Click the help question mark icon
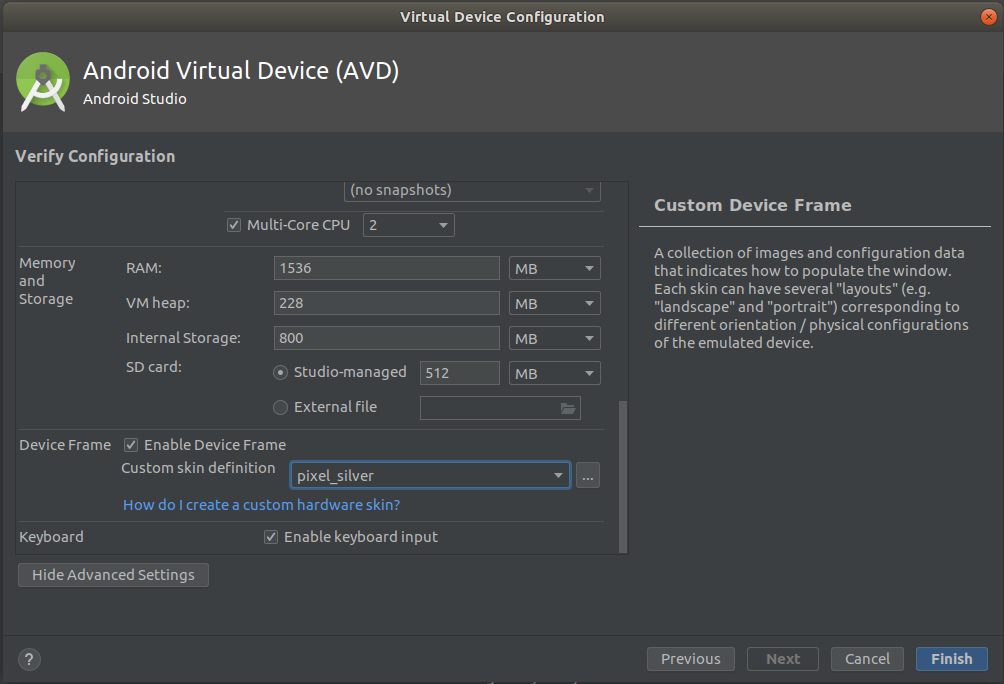Screen dimensions: 1004x684 (x=28, y=659)
